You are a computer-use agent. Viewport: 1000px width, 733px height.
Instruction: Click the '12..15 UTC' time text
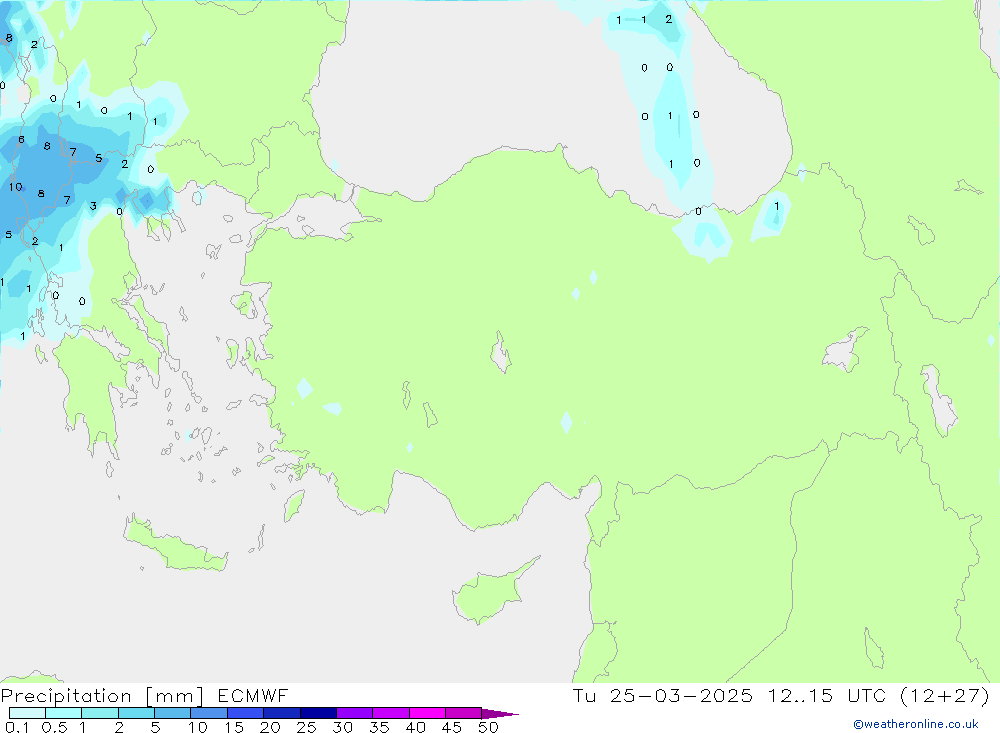pyautogui.click(x=827, y=695)
